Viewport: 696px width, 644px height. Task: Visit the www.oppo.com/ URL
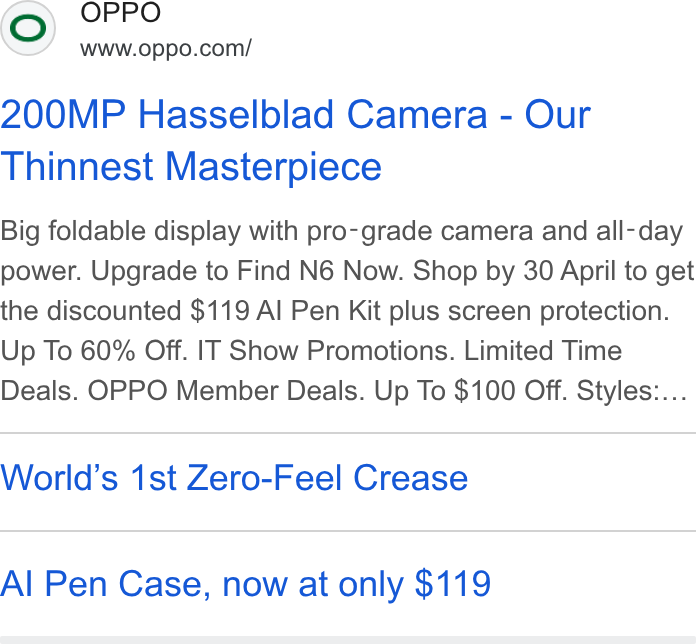(x=166, y=48)
